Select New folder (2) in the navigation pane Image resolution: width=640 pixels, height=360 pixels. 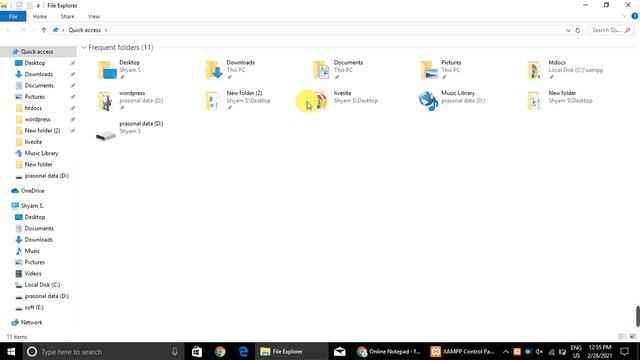pyautogui.click(x=42, y=131)
